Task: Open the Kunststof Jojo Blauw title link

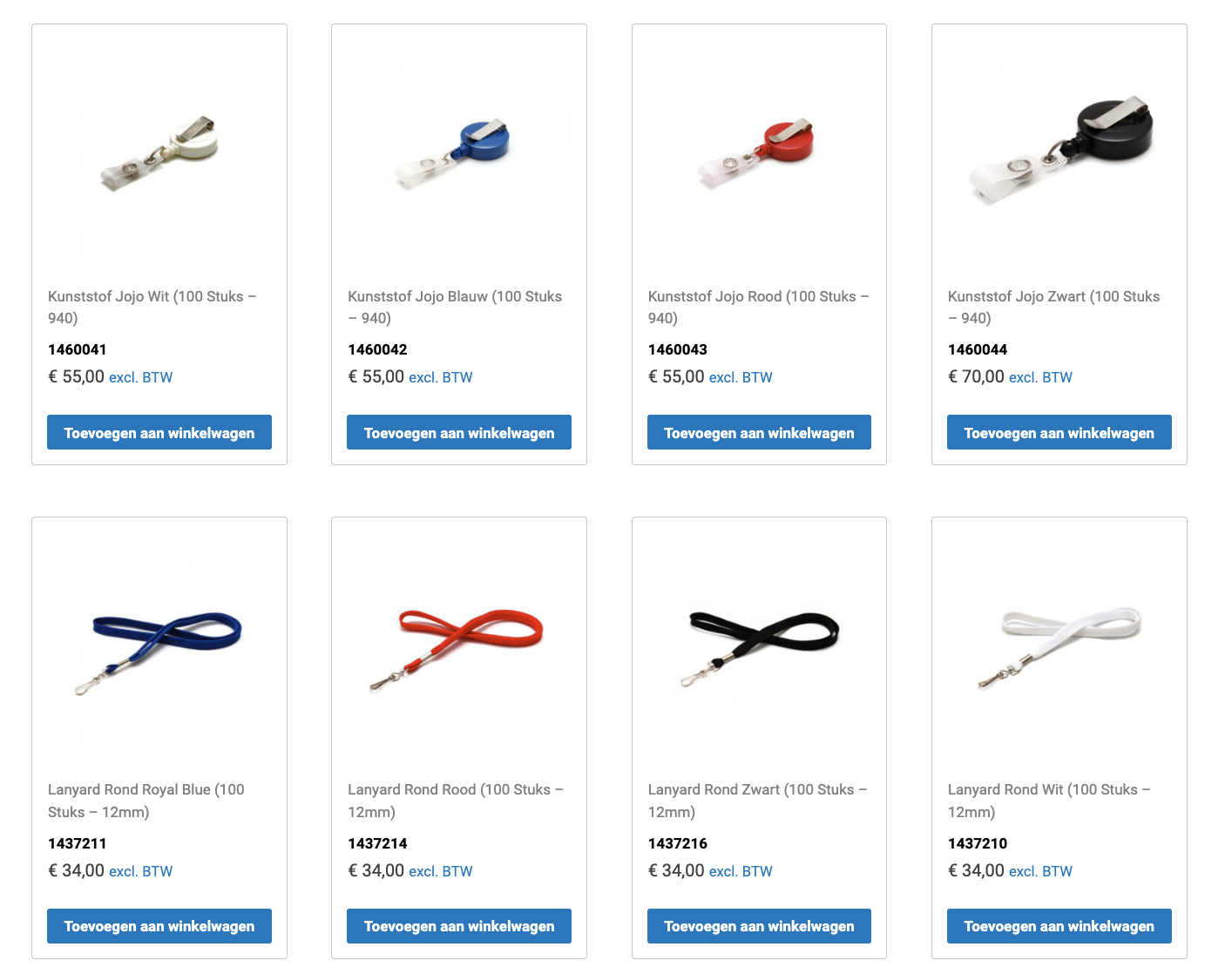Action: click(x=455, y=308)
